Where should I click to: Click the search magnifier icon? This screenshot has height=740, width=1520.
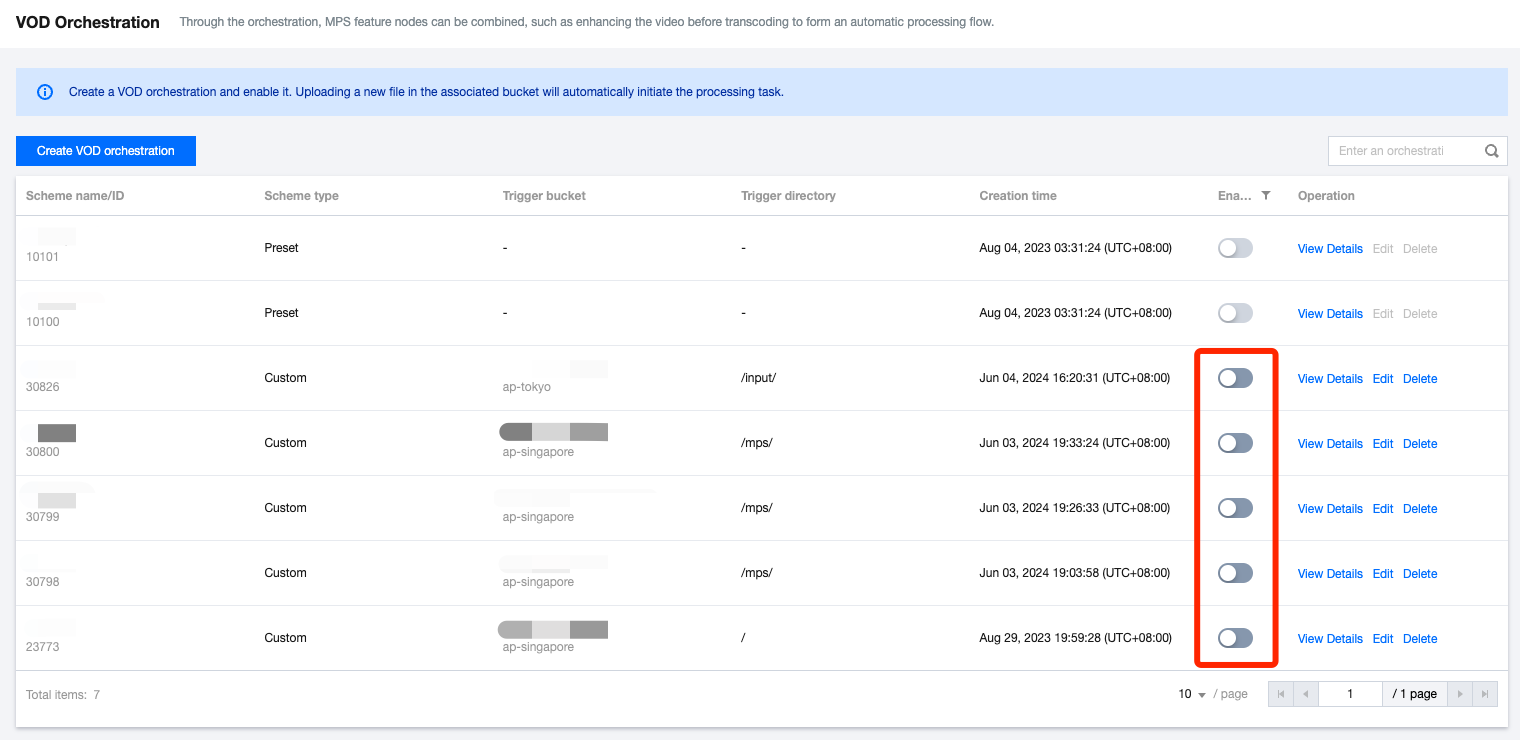(1491, 150)
